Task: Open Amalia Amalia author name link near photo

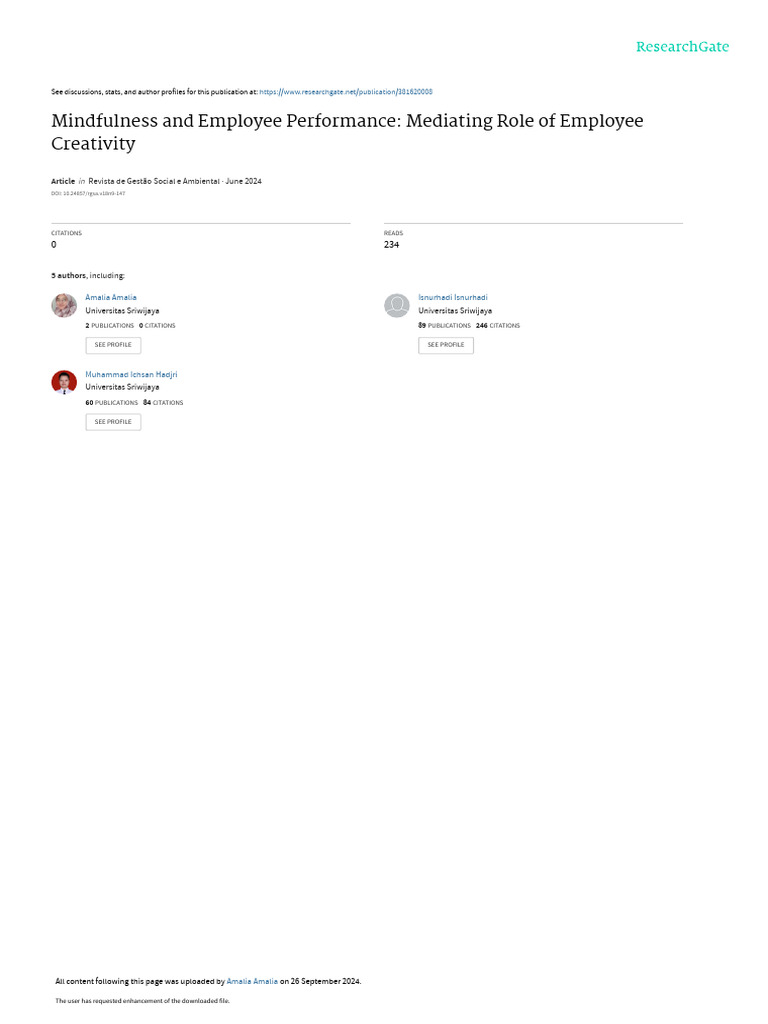Action: pyautogui.click(x=111, y=297)
